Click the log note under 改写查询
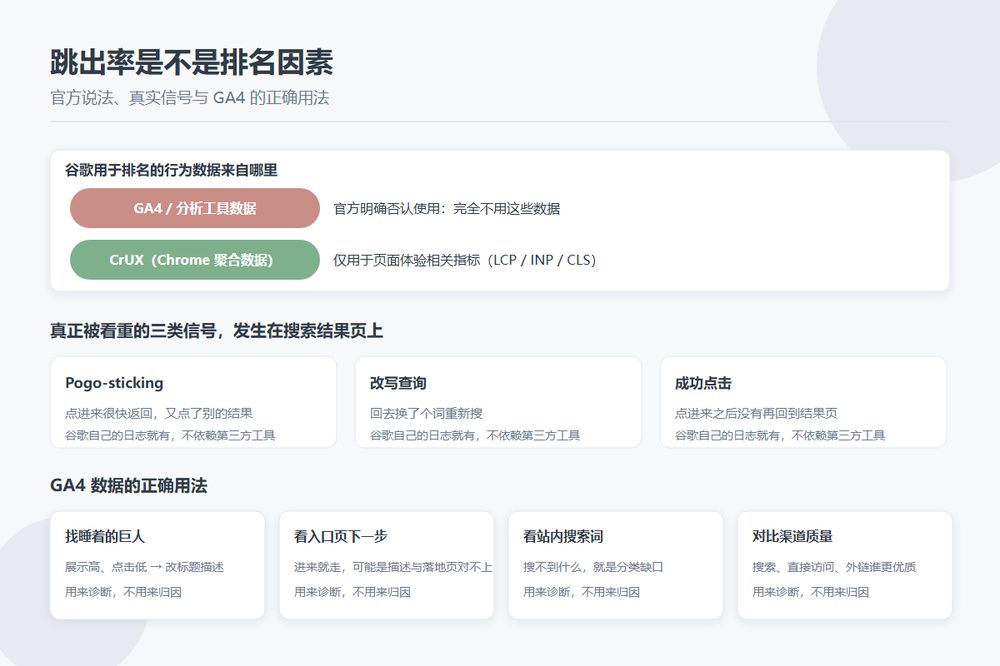 (x=475, y=435)
